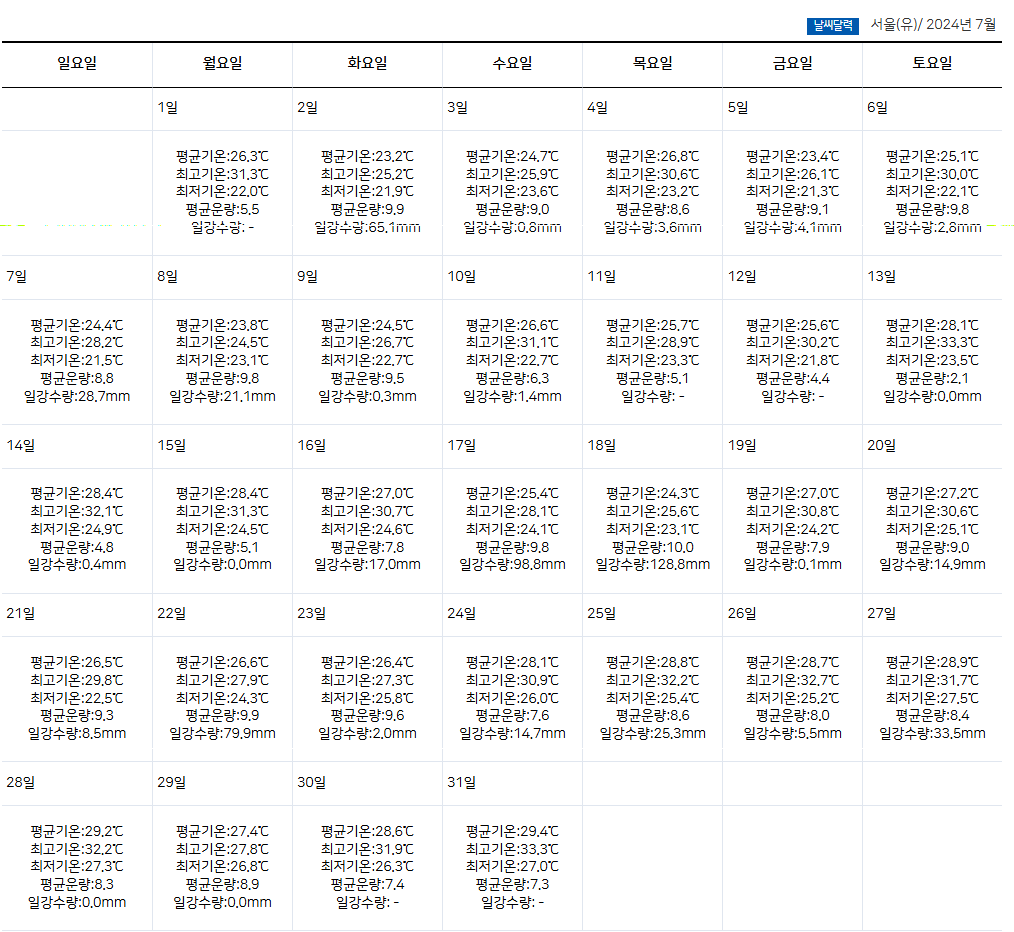
Task: Click the 128.8mm rainfall value on 18일
Action: 652,564
